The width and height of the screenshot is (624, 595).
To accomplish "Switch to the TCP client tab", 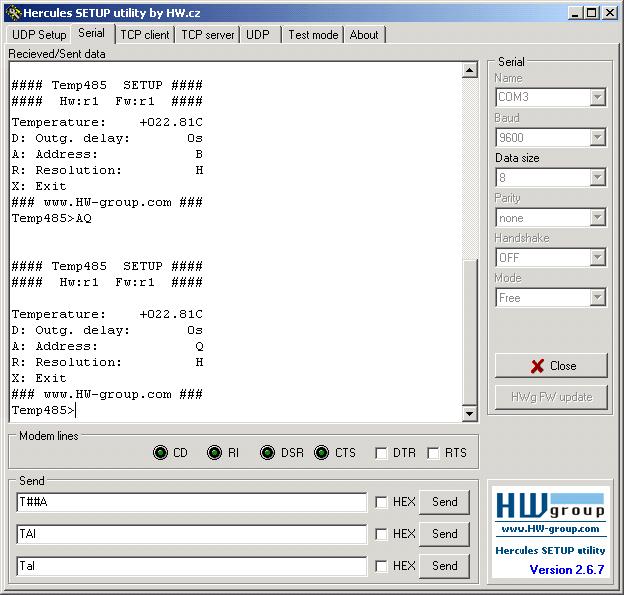I will pos(145,35).
